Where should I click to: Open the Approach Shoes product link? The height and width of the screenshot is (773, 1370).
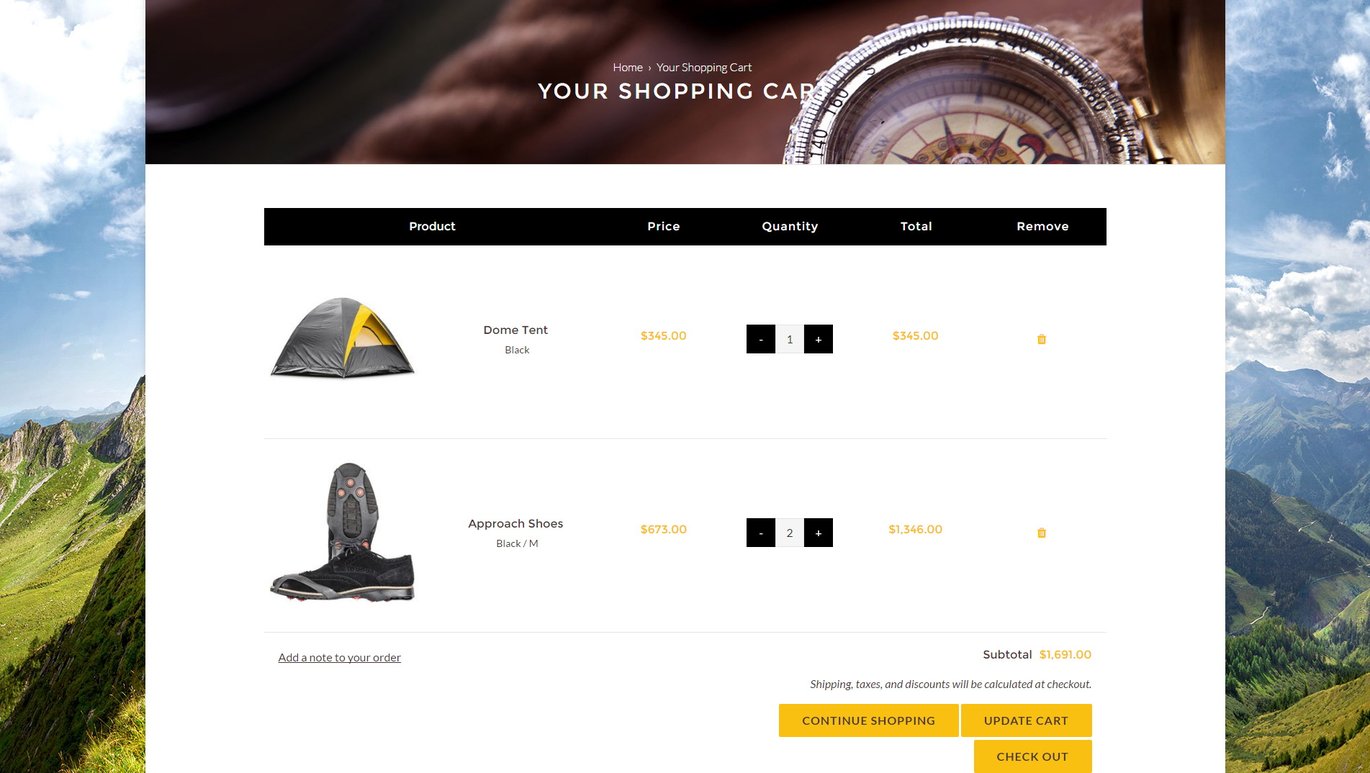(x=515, y=524)
